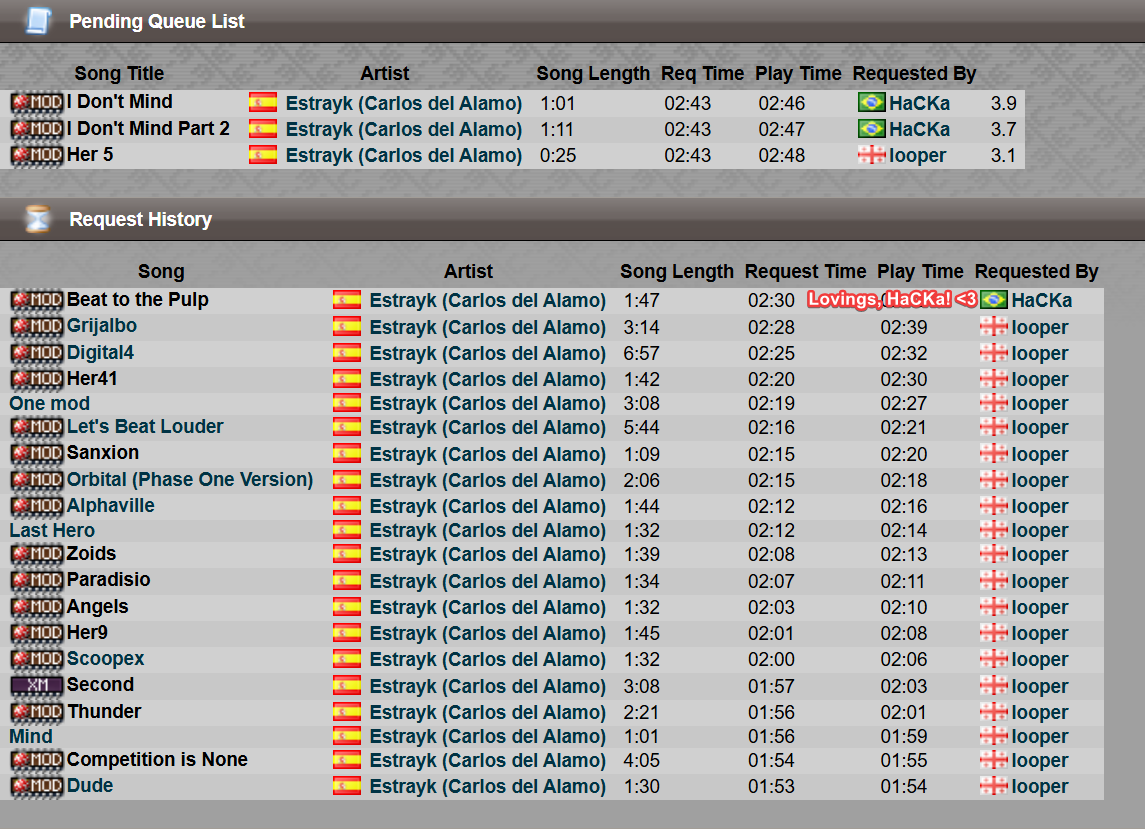The width and height of the screenshot is (1145, 829).
Task: Click MOD badge beside Competition is None
Action: [37, 760]
